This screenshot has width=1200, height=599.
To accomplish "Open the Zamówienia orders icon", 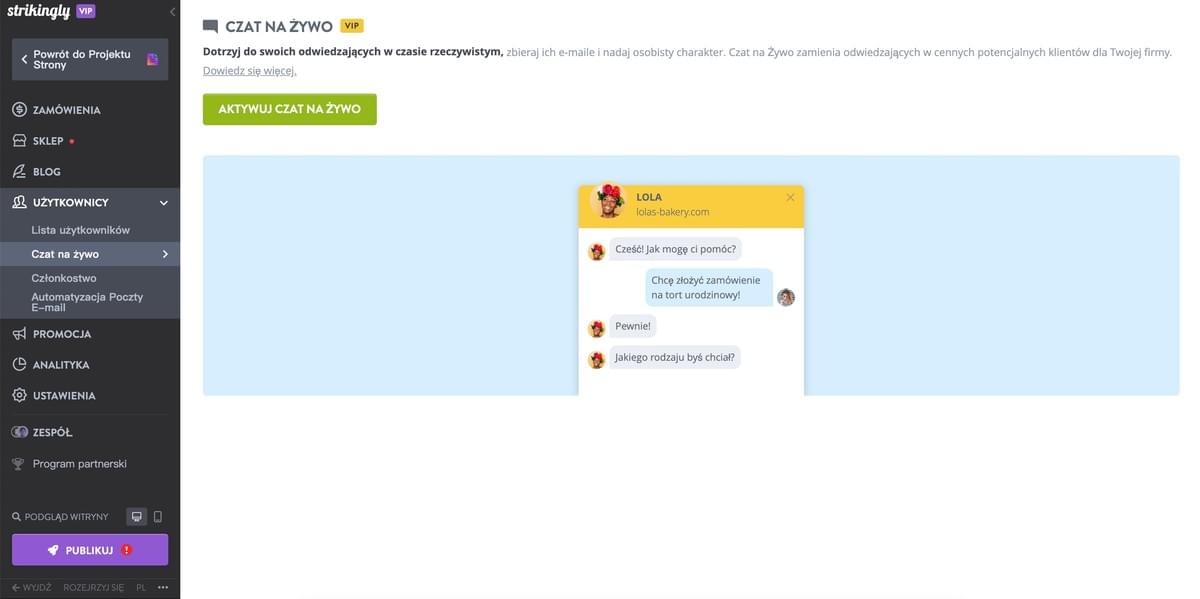I will (x=19, y=110).
